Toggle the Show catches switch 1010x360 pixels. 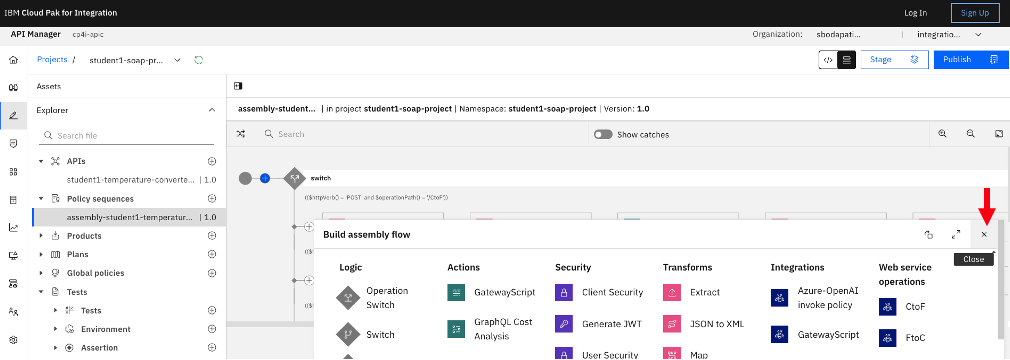[x=603, y=135]
